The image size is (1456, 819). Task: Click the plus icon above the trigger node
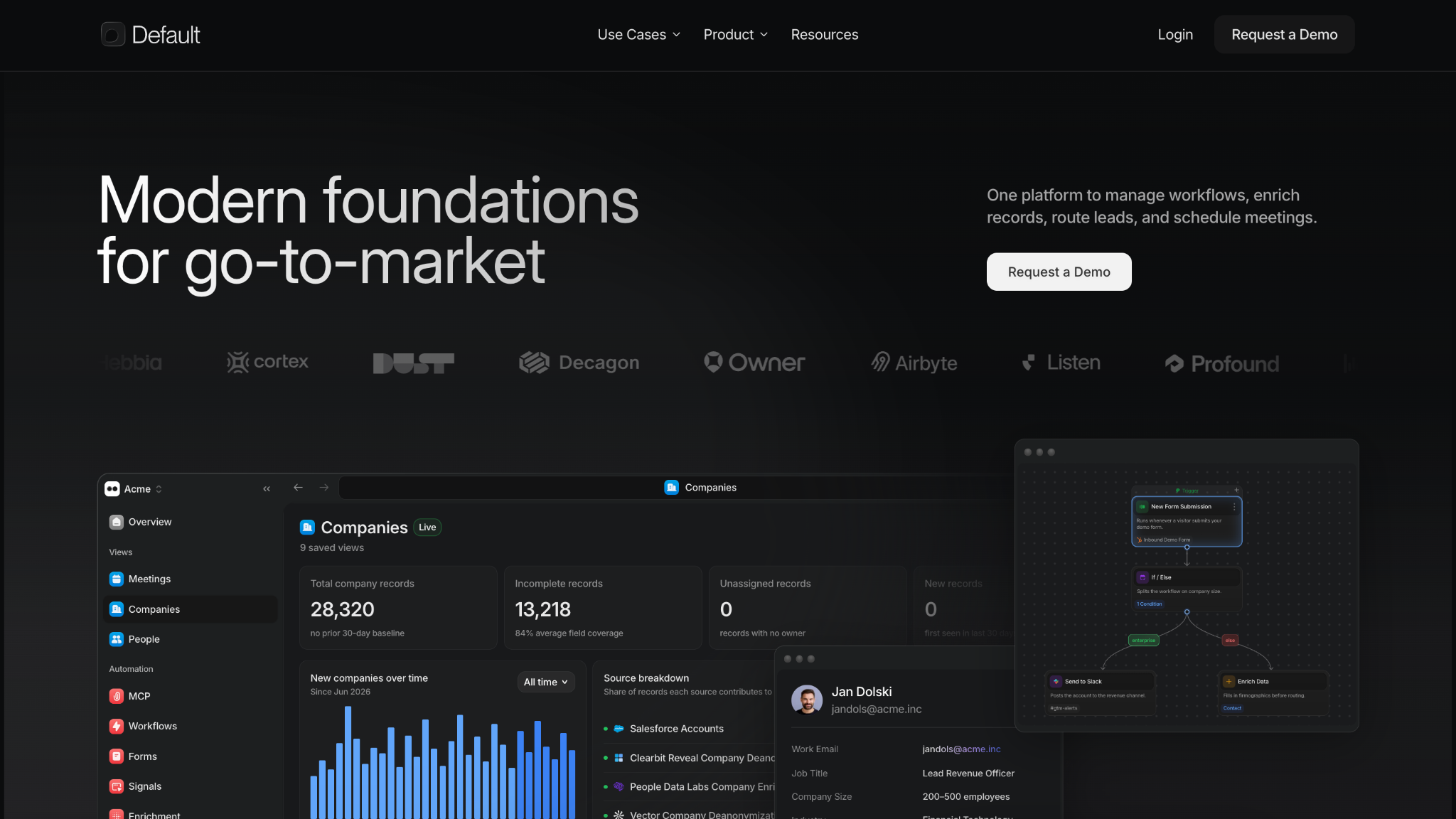[x=1236, y=491]
